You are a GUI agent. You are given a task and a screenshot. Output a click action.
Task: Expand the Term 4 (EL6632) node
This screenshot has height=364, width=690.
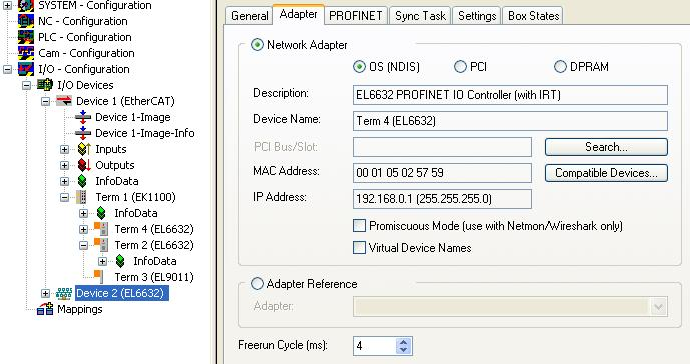tap(84, 229)
